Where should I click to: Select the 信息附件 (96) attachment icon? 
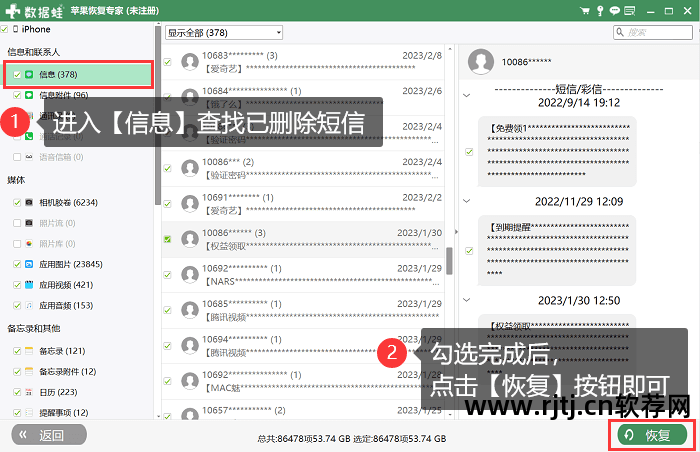(x=29, y=95)
